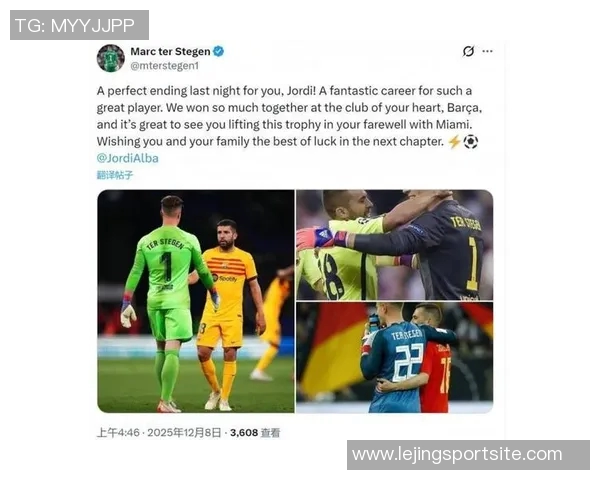Open the @mterstegen1 handle
This screenshot has width=600, height=480.
(165, 66)
